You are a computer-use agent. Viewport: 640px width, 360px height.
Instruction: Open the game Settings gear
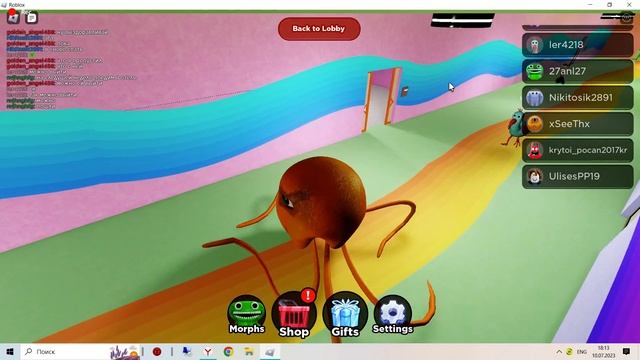(393, 314)
